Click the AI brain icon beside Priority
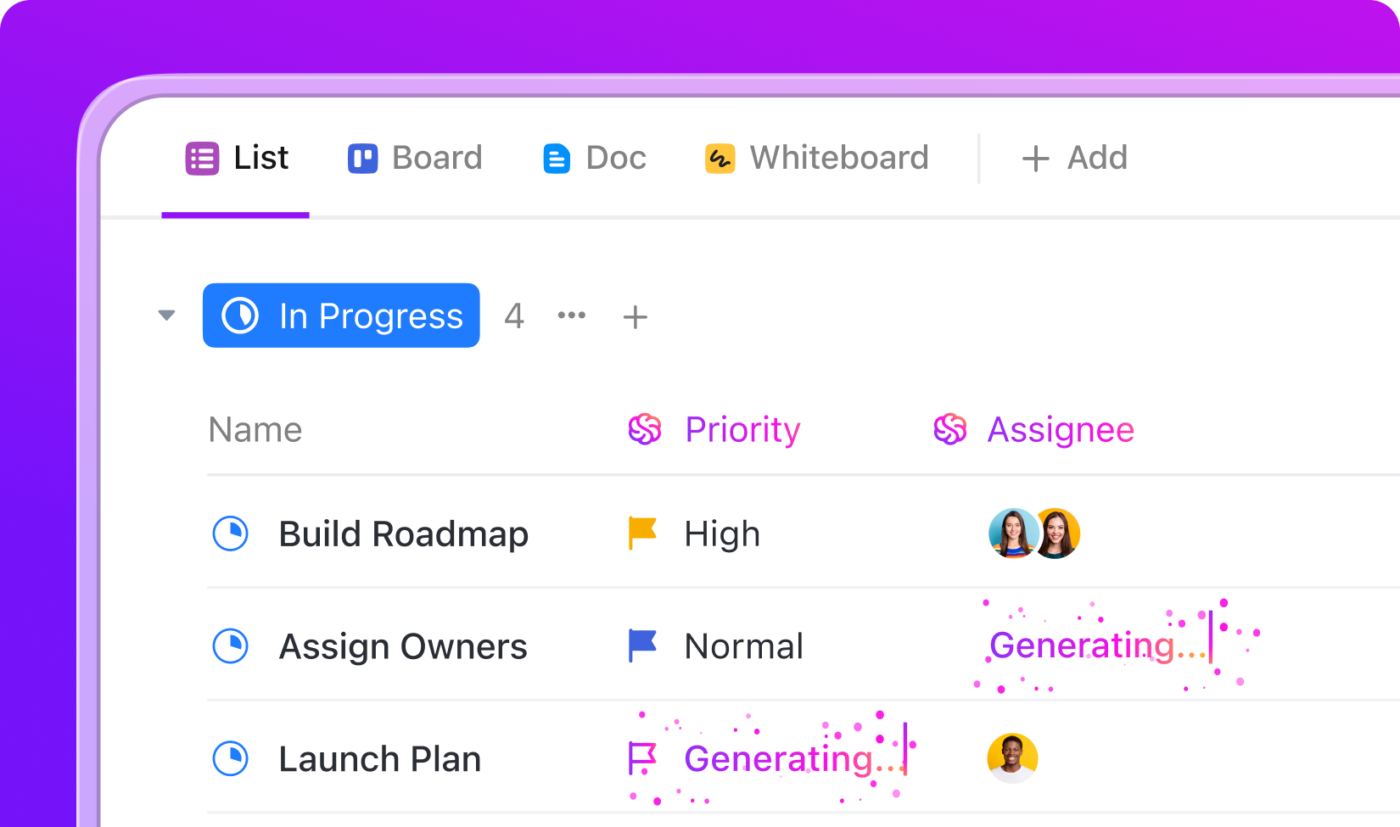Viewport: 1400px width, 827px height. click(x=645, y=430)
